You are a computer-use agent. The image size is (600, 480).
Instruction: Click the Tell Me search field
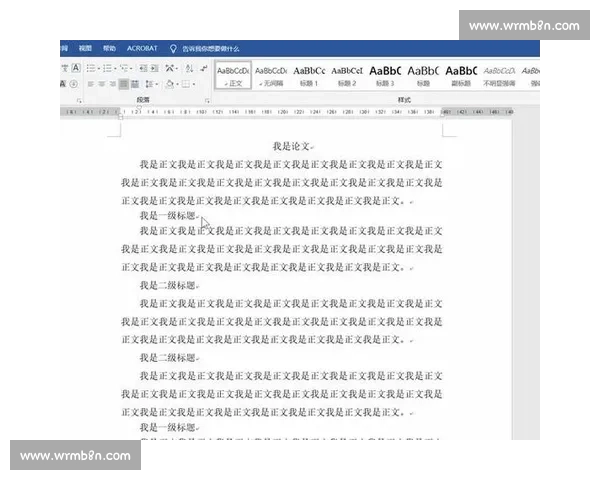pos(210,49)
